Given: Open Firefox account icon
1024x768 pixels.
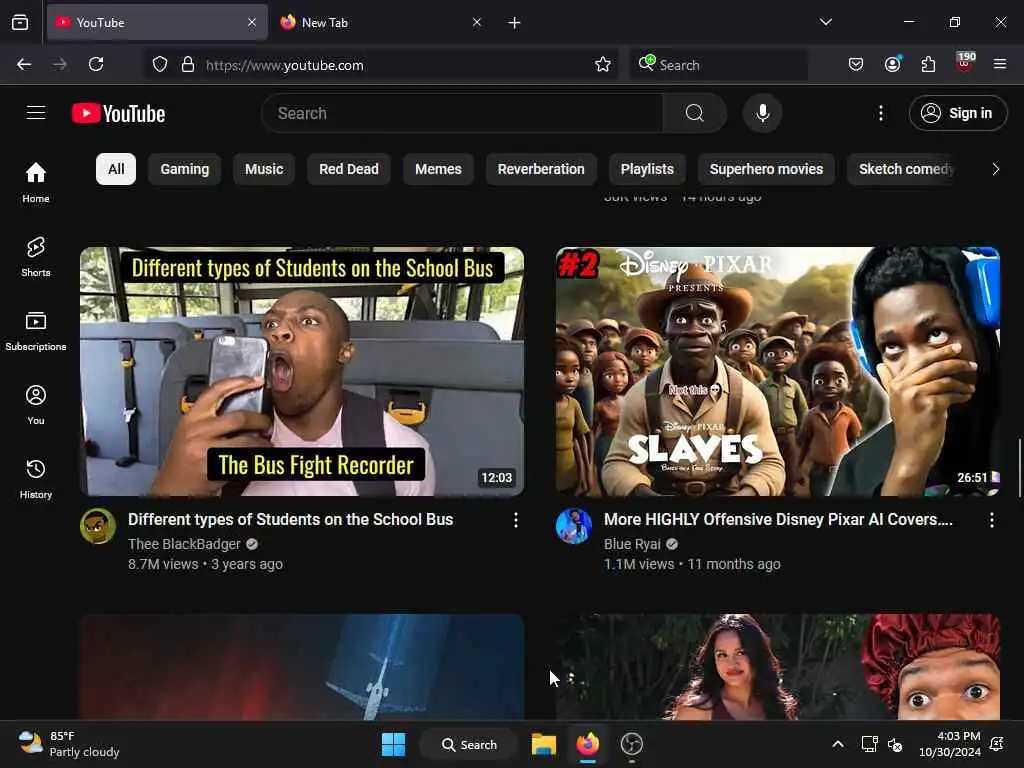Looking at the screenshot, I should click(x=892, y=64).
